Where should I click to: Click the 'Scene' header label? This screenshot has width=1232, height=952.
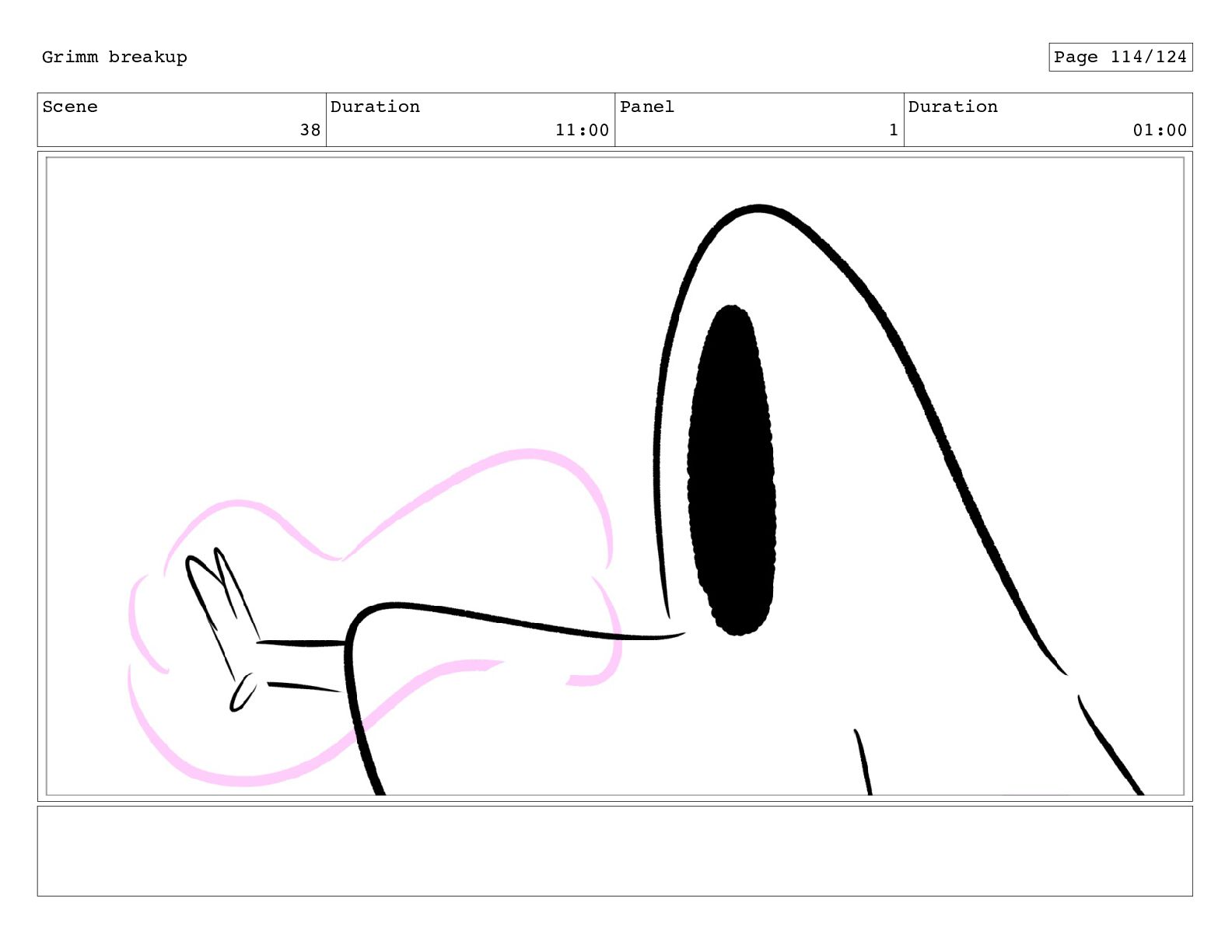70,107
